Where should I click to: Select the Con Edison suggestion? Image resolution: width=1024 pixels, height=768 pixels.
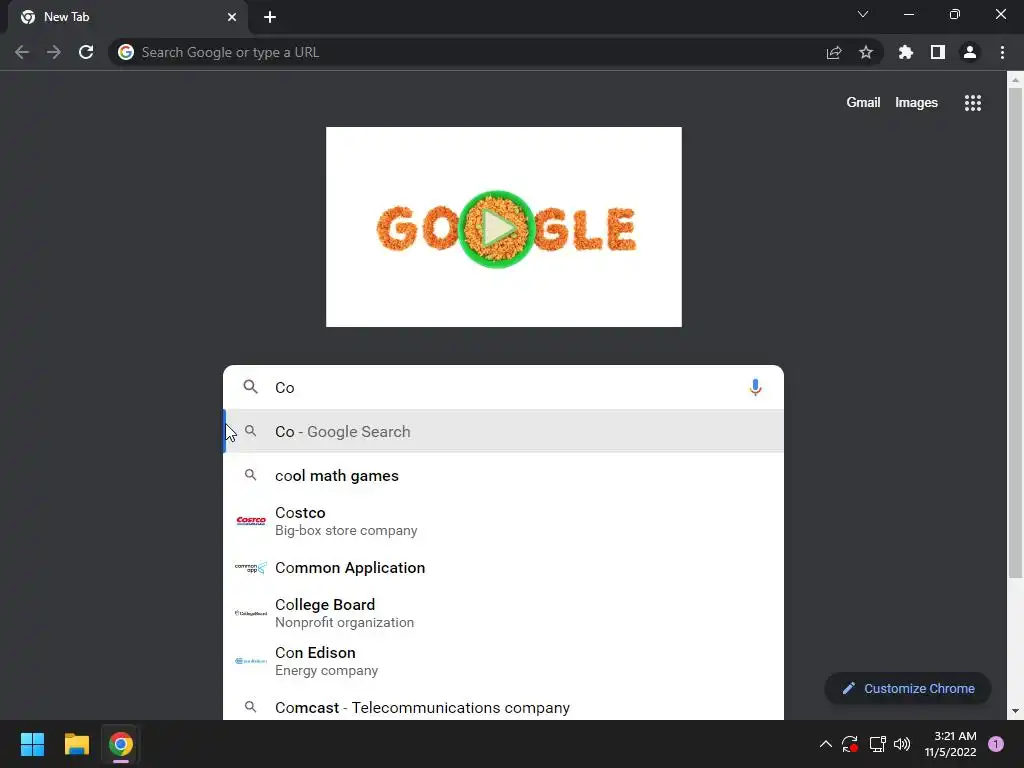[x=504, y=661]
